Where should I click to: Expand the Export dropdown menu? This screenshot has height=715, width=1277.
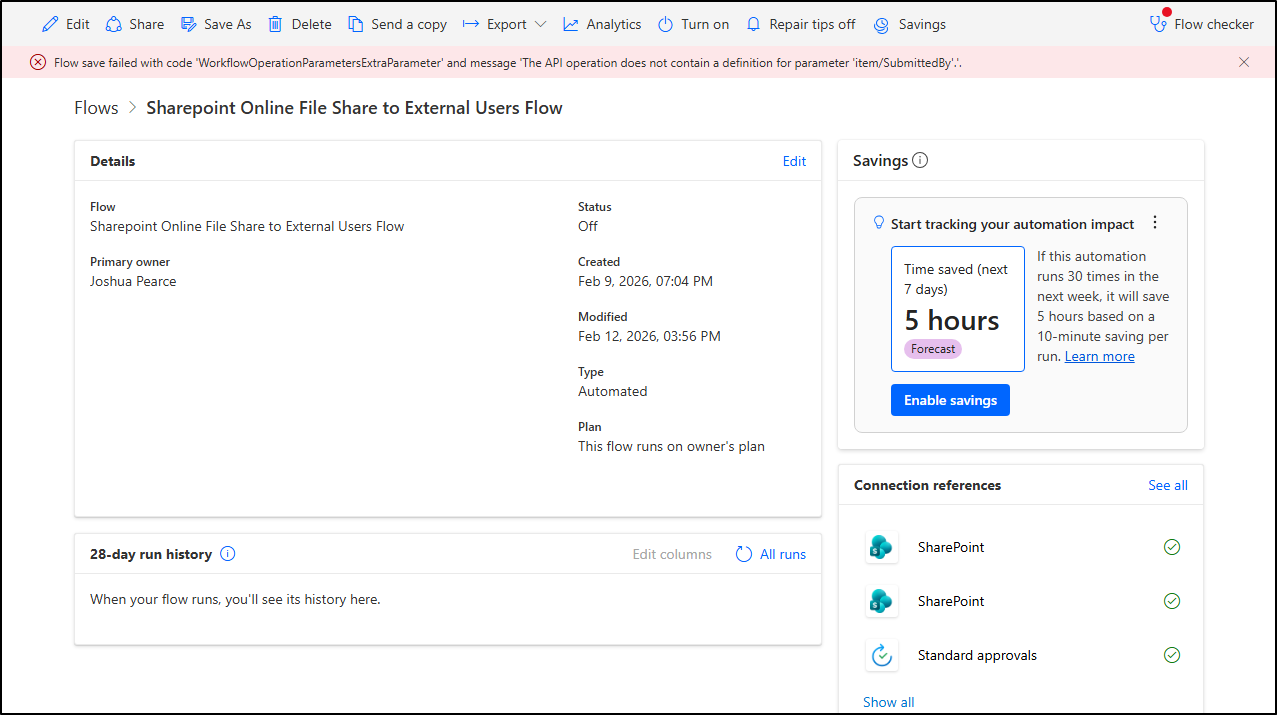540,24
